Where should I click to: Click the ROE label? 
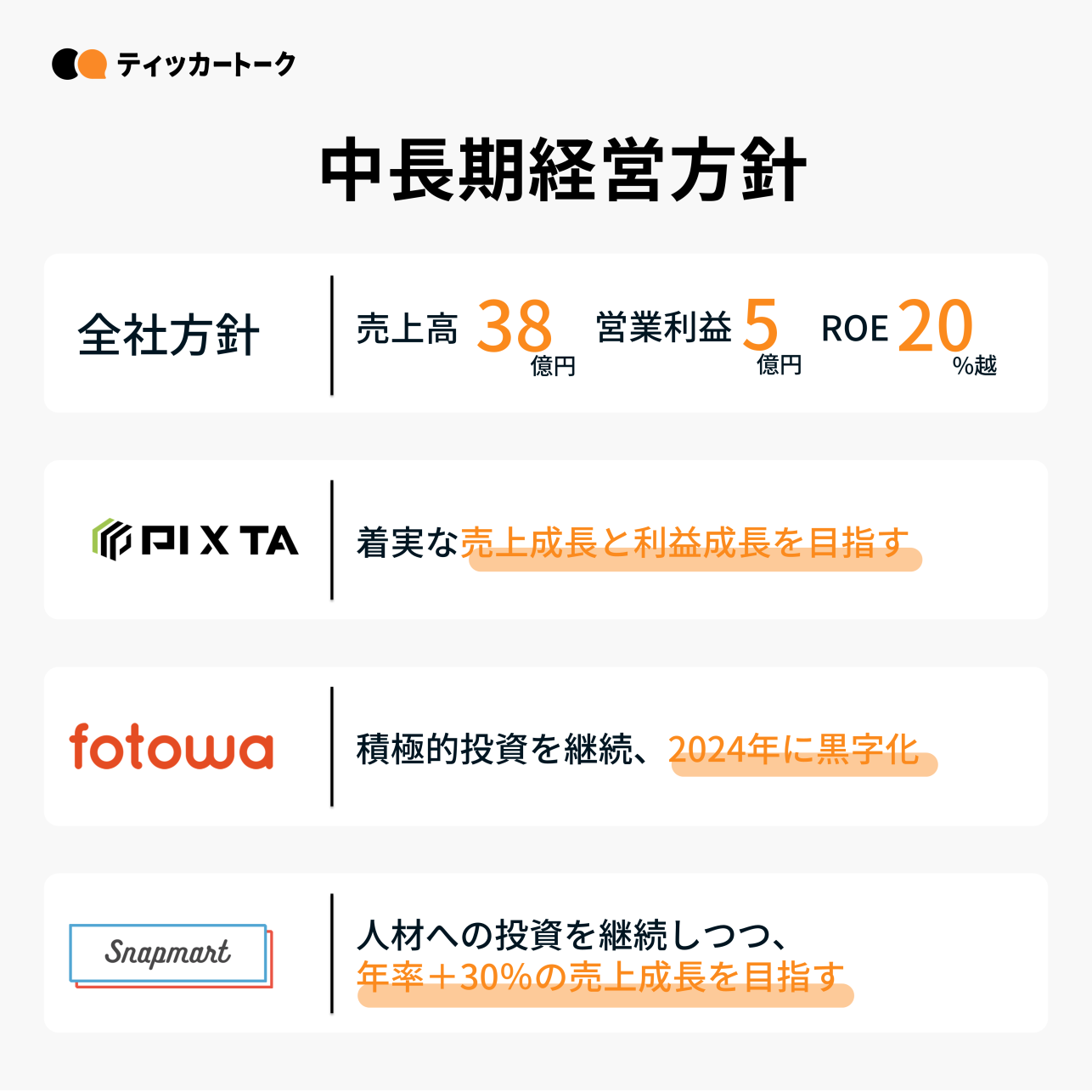pos(854,329)
